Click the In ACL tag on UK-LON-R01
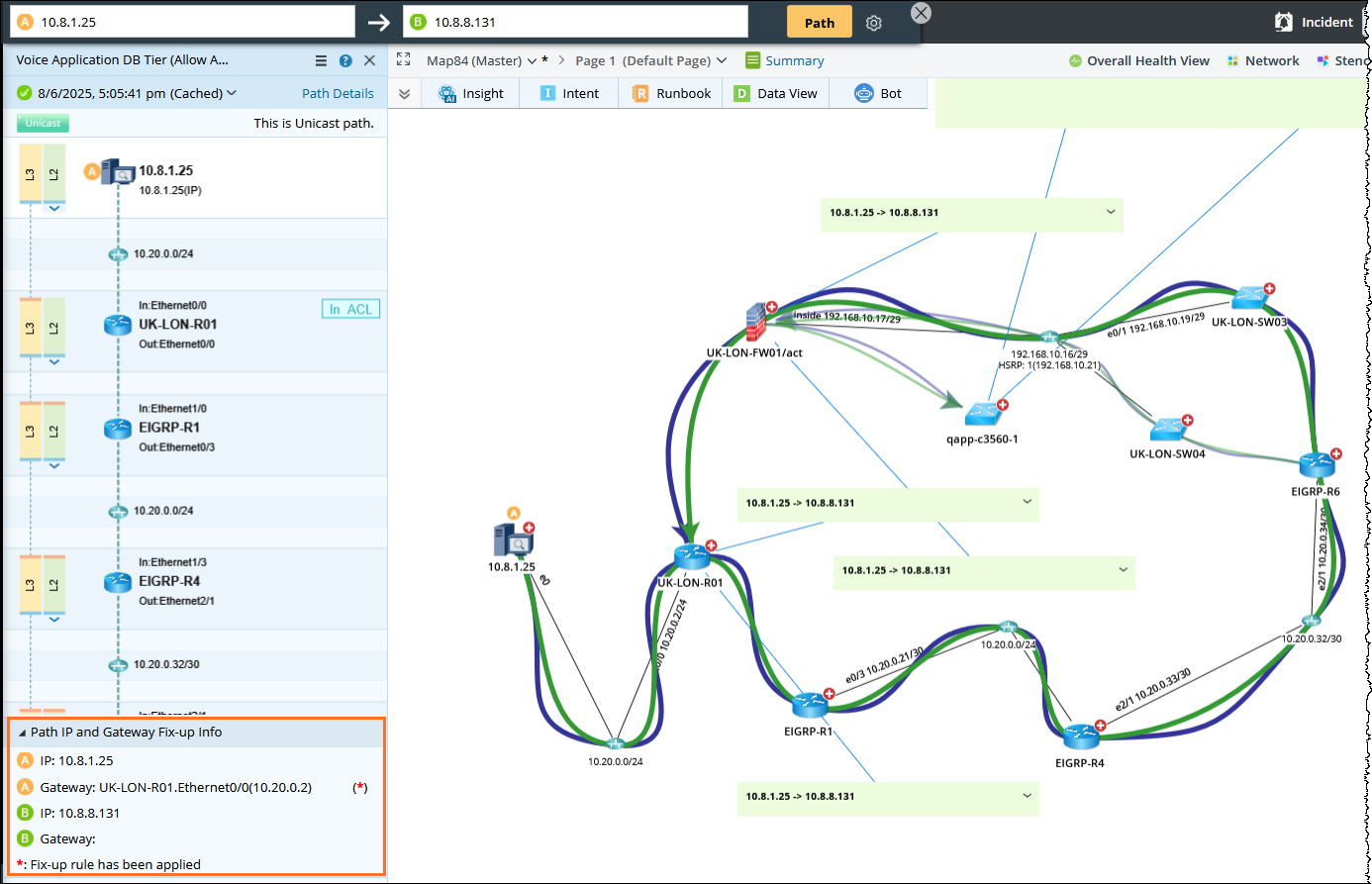The image size is (1372, 884). [x=350, y=309]
